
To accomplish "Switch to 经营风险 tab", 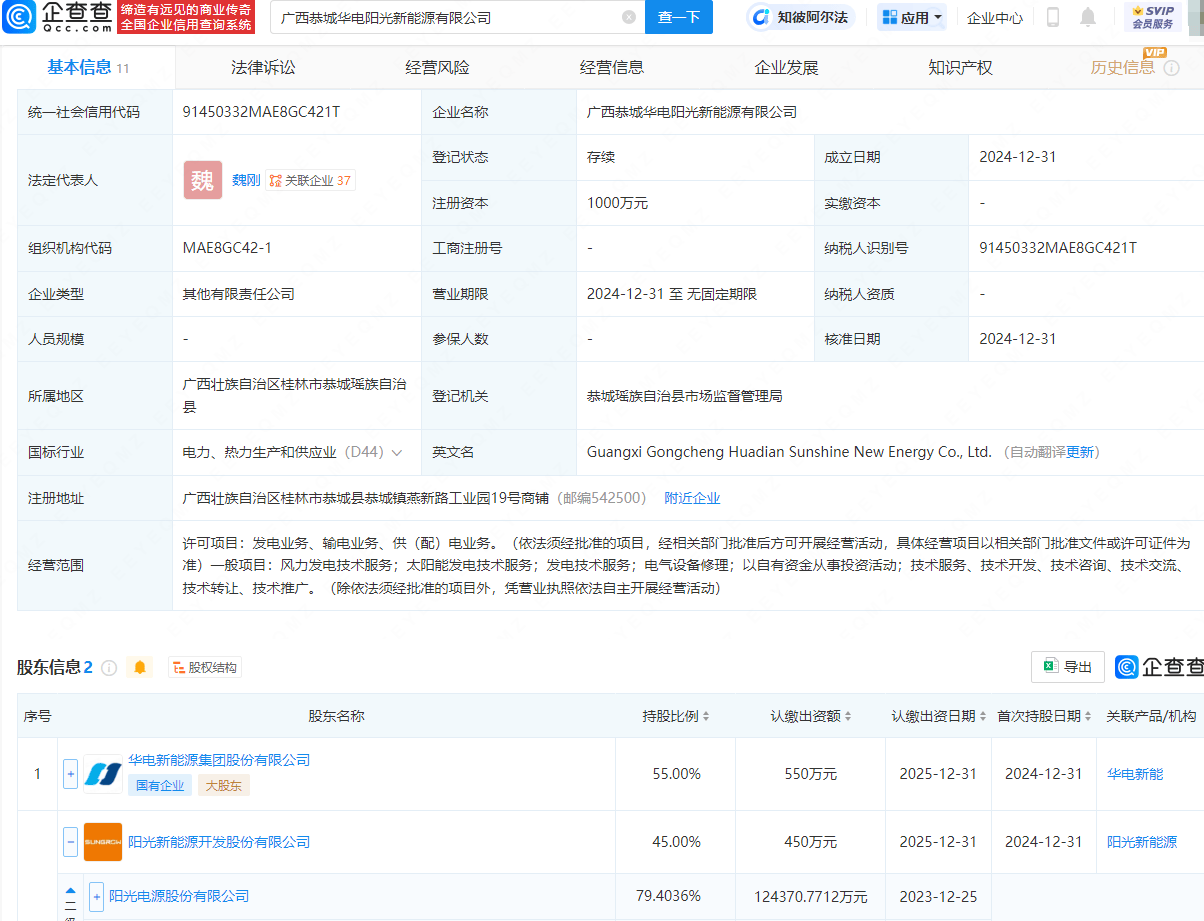I will [437, 67].
